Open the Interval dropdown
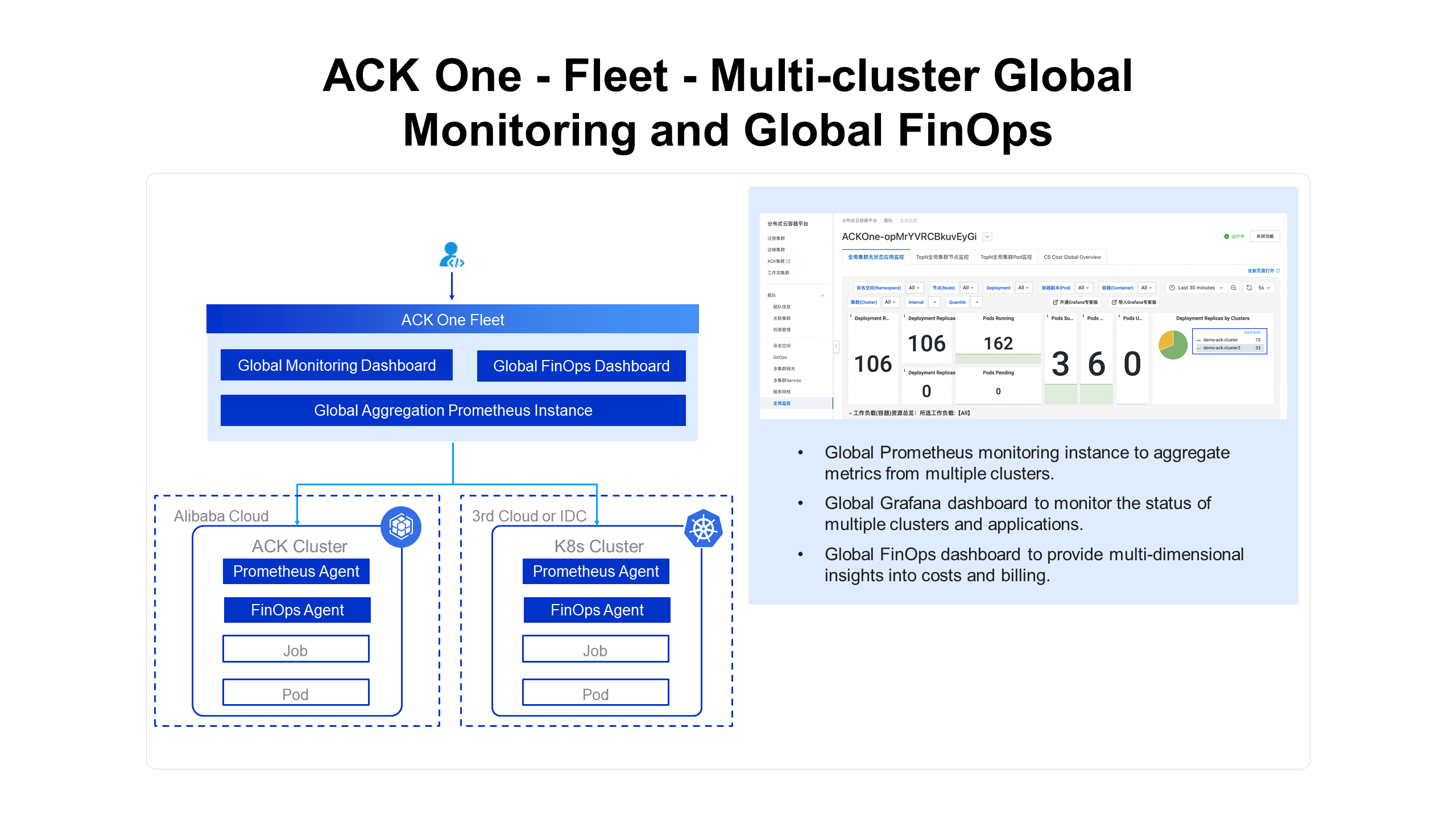The height and width of the screenshot is (819, 1456). (934, 303)
